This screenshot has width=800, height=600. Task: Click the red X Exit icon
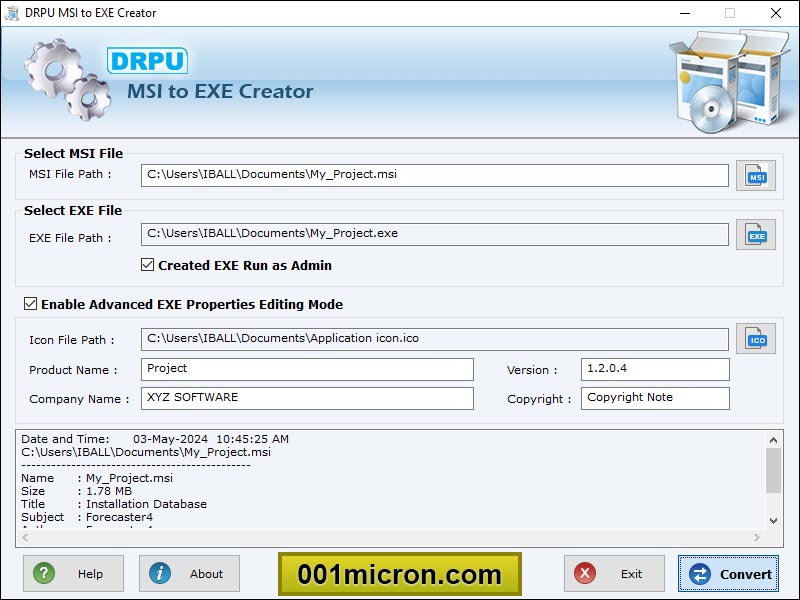pyautogui.click(x=587, y=574)
